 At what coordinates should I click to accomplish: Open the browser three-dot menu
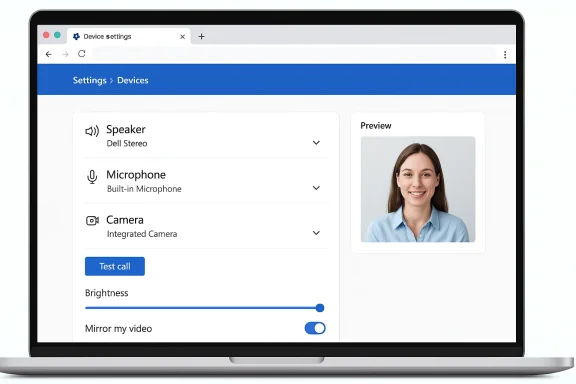point(505,54)
